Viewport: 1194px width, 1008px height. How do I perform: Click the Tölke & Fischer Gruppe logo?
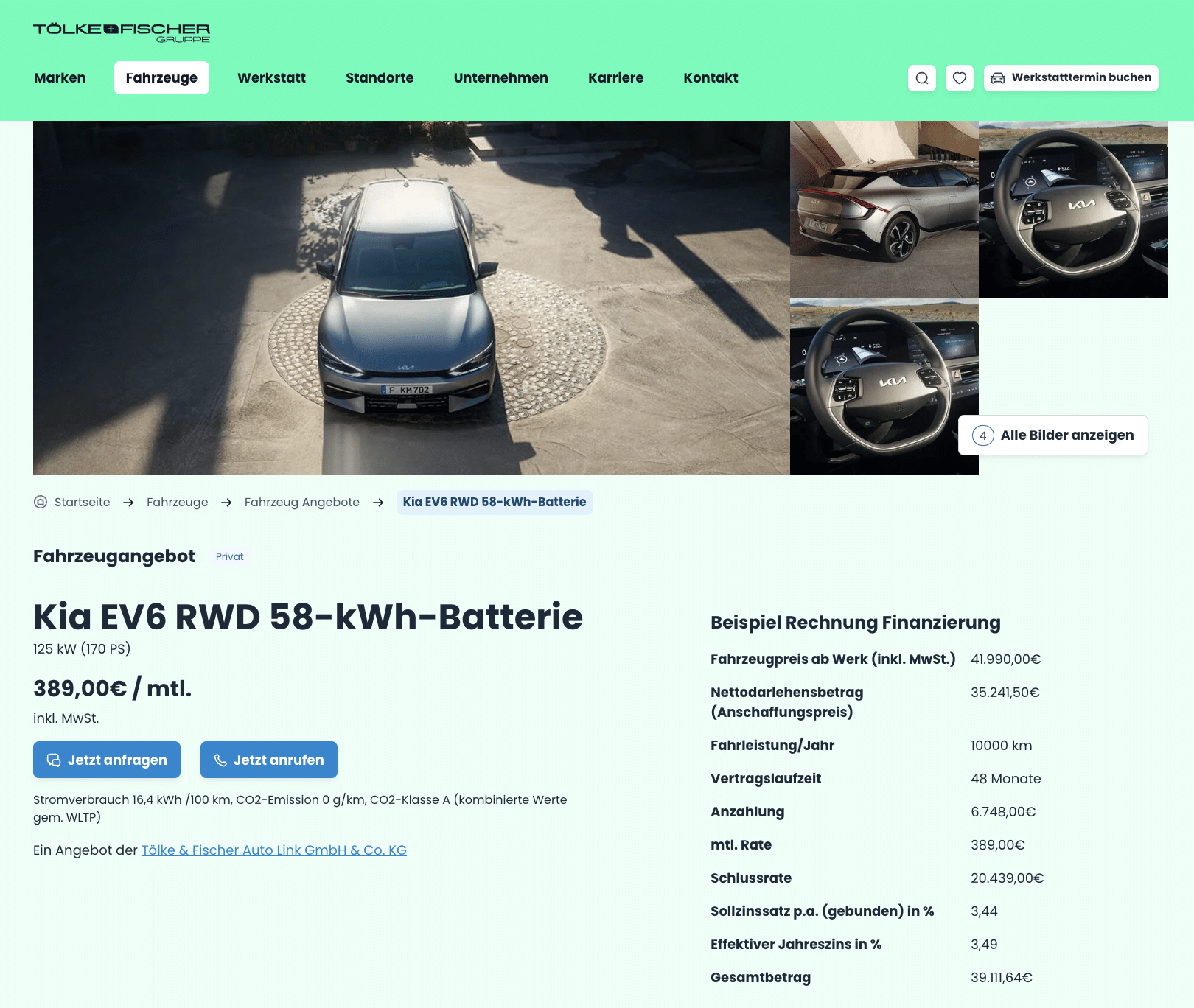(x=122, y=32)
